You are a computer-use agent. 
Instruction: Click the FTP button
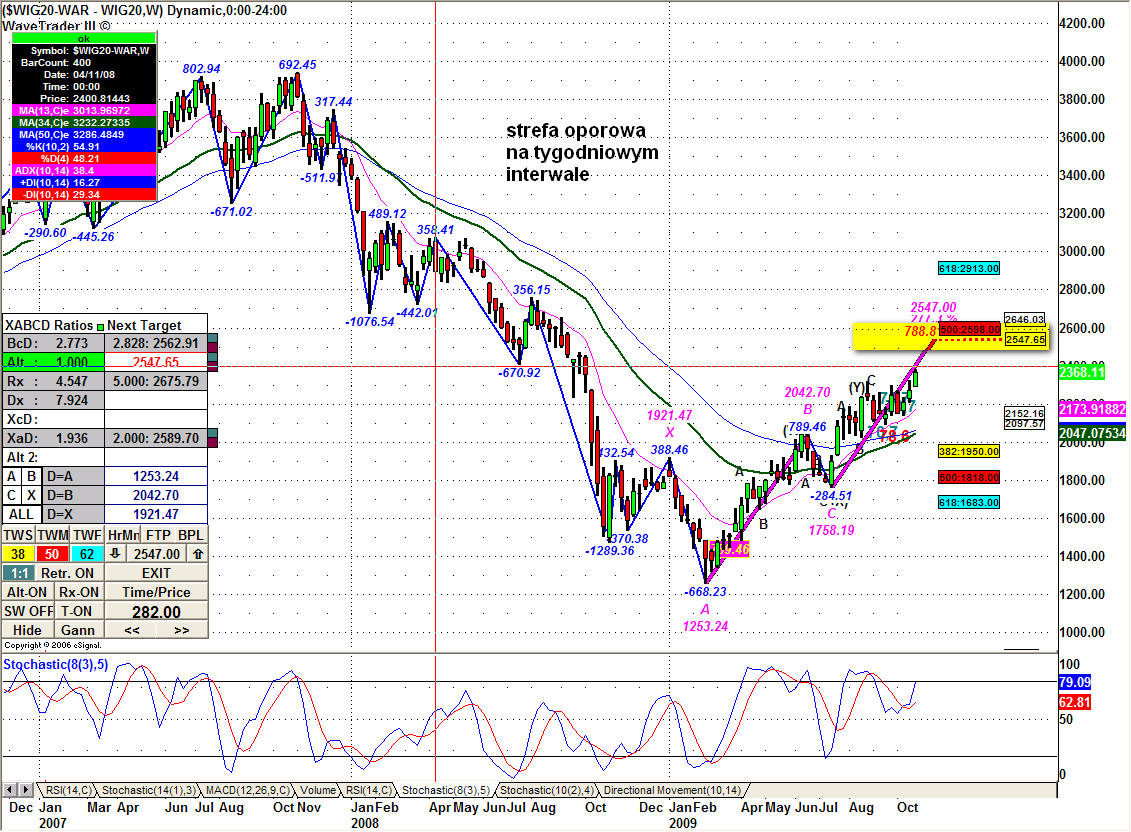click(158, 535)
